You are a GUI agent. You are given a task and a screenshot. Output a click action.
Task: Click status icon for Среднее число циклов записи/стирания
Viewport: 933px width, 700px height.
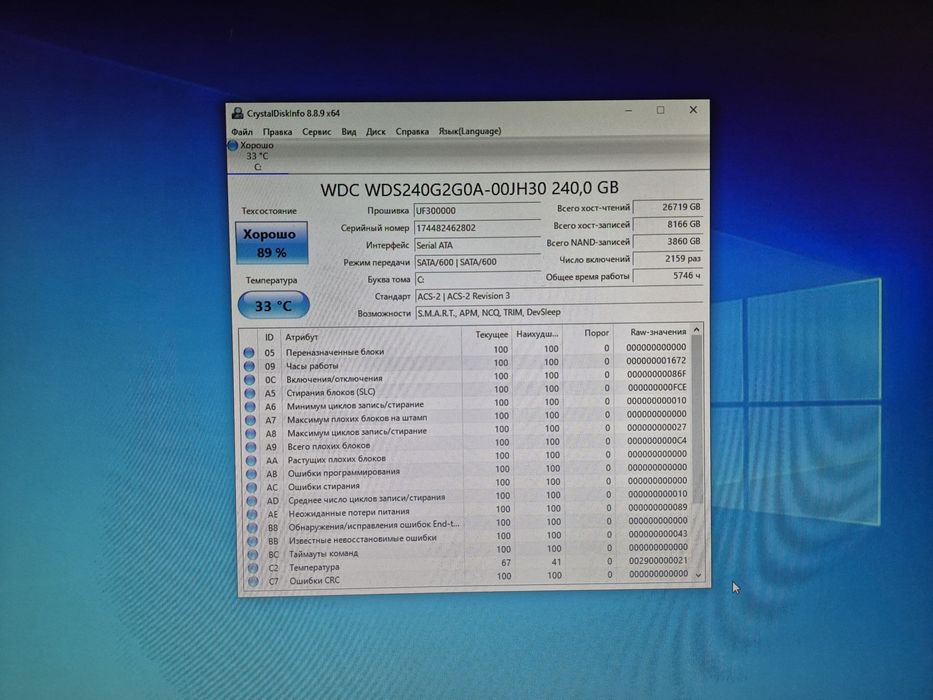252,501
